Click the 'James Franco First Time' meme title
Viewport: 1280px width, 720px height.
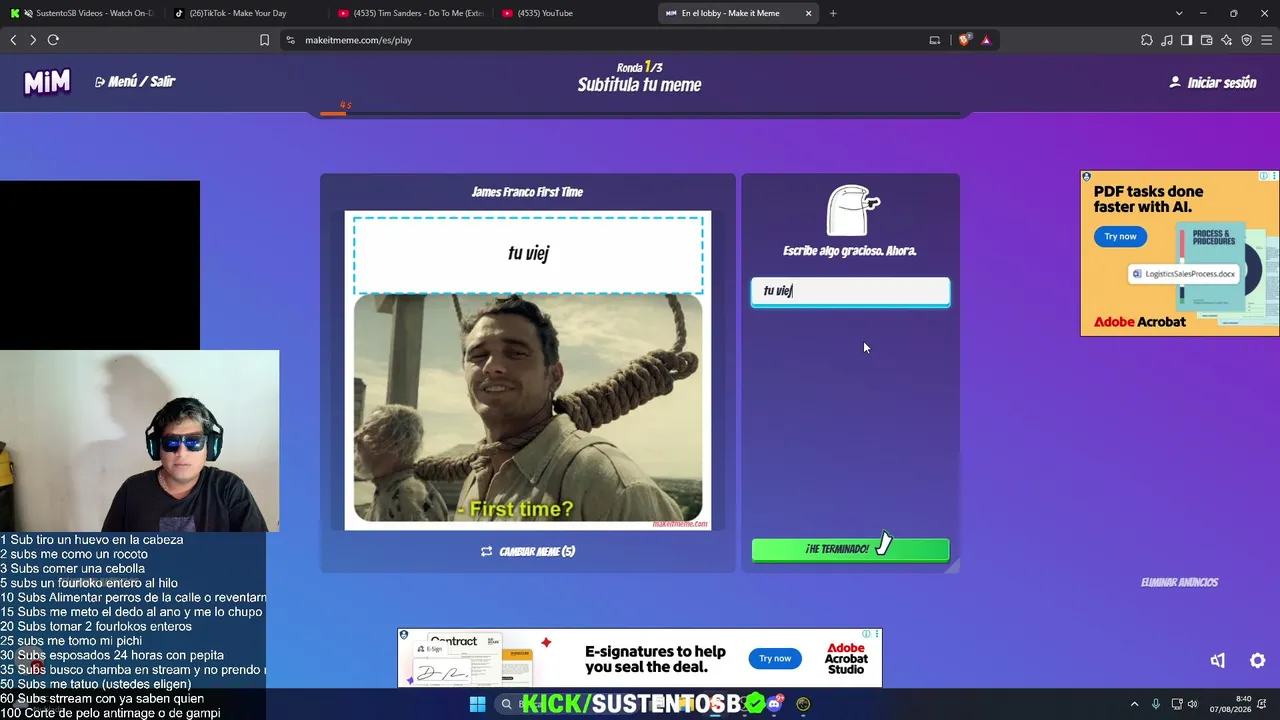point(527,192)
